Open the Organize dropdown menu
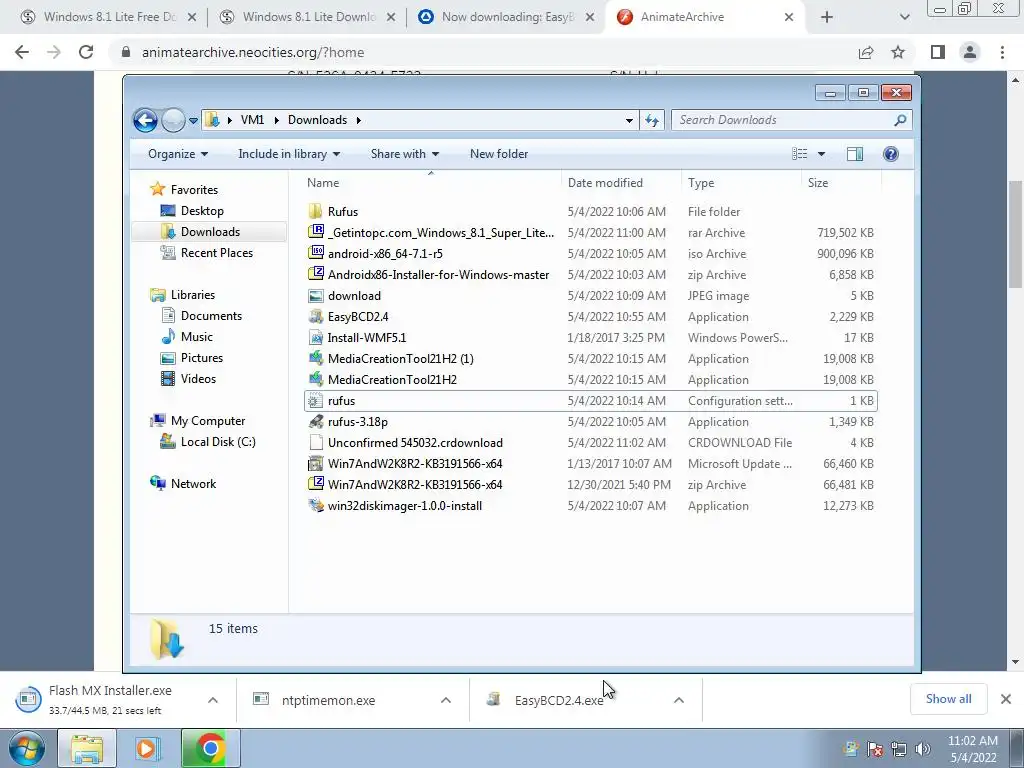Viewport: 1024px width, 768px height. click(178, 154)
